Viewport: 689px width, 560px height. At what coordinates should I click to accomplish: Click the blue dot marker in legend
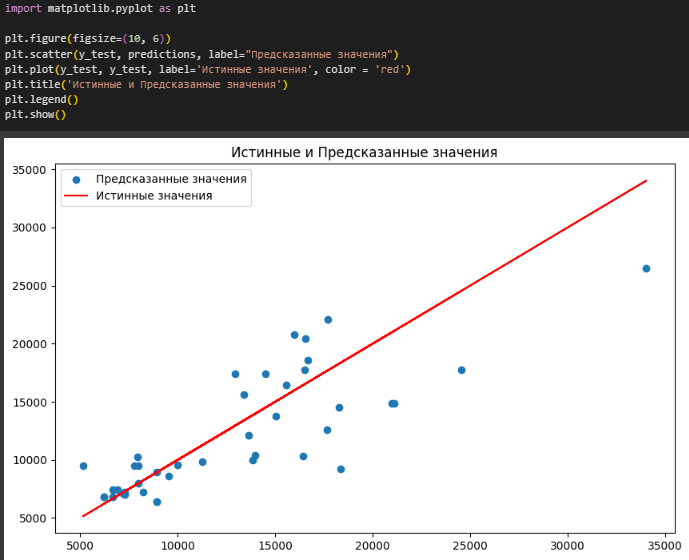(76, 179)
